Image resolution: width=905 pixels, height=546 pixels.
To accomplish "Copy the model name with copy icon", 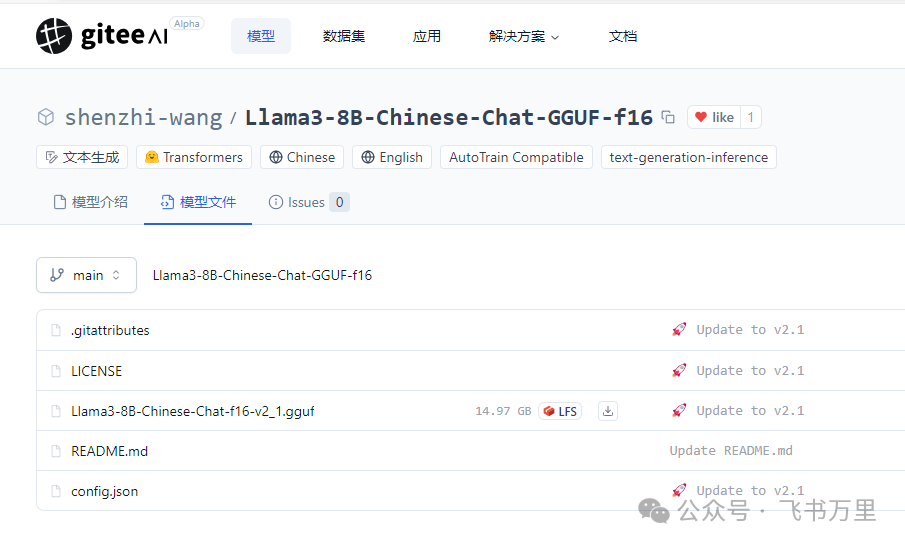I will pos(668,117).
